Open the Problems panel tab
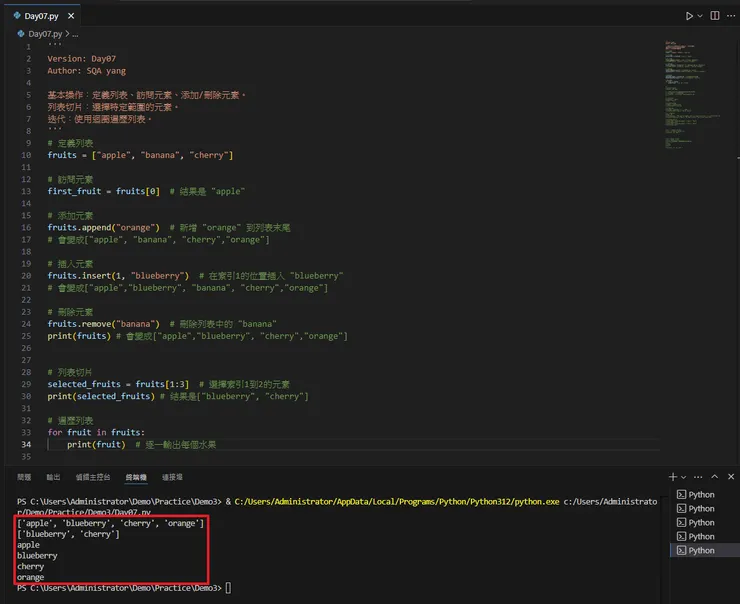This screenshot has width=740, height=604. point(24,477)
